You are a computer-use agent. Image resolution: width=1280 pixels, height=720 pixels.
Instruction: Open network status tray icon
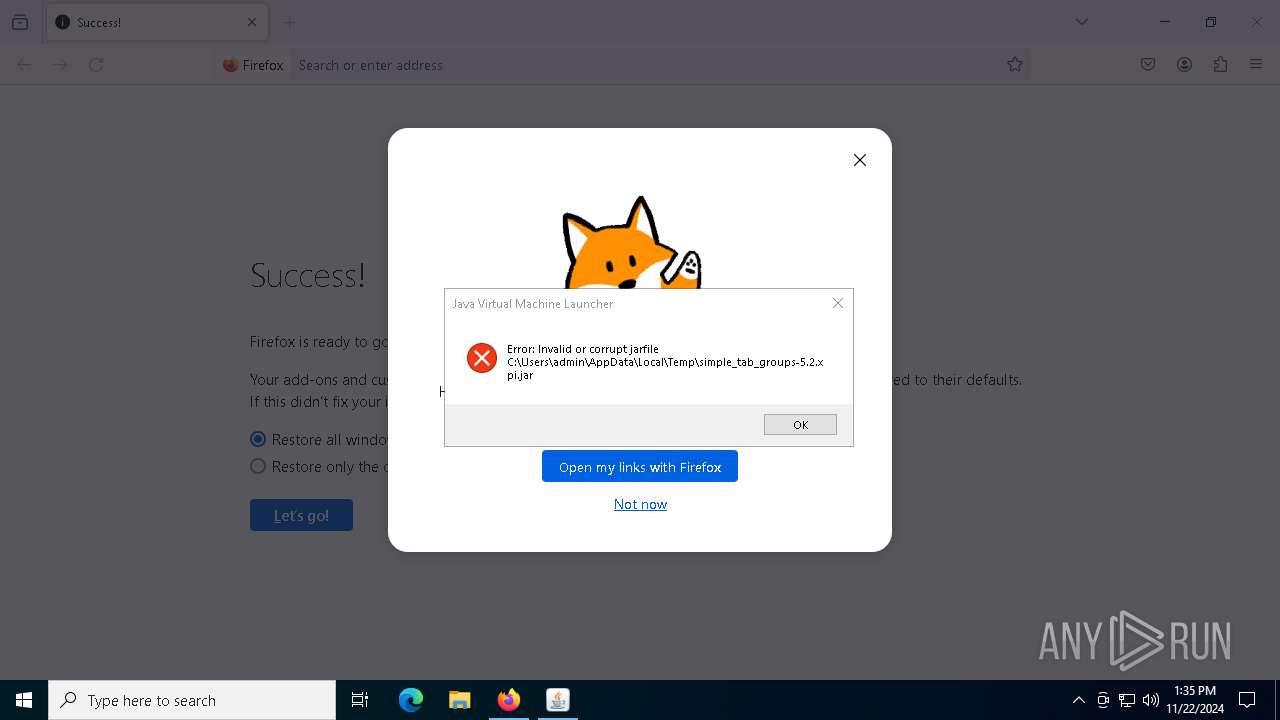(1127, 700)
